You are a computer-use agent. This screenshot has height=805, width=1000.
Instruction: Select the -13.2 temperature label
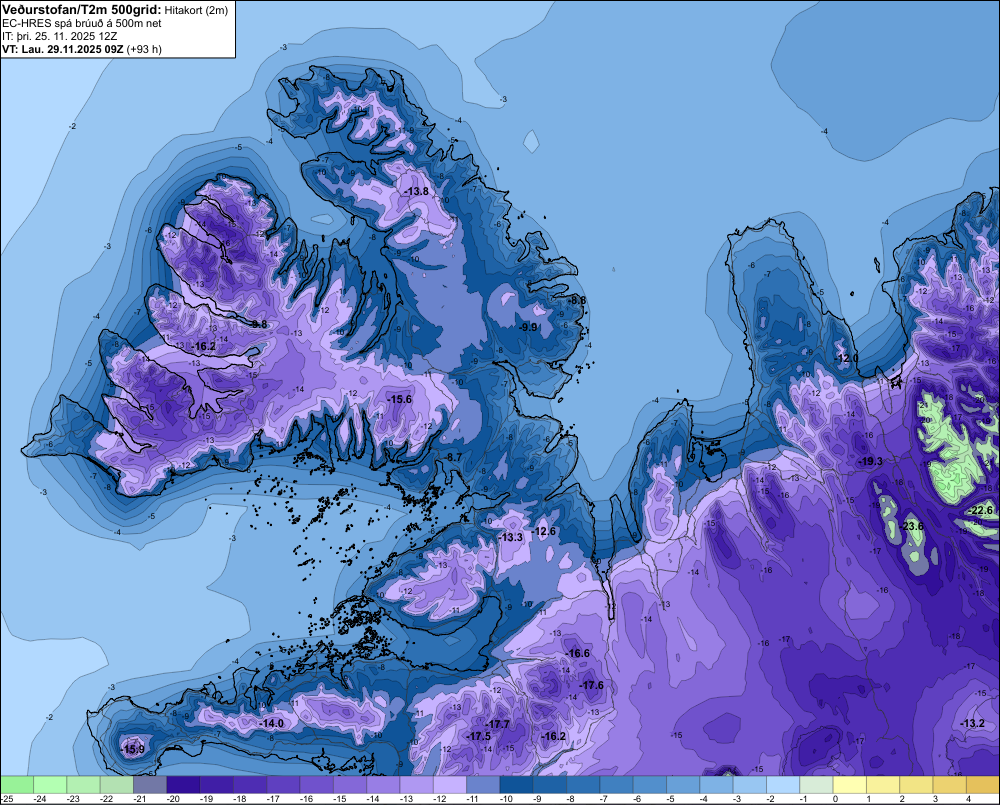pos(972,723)
